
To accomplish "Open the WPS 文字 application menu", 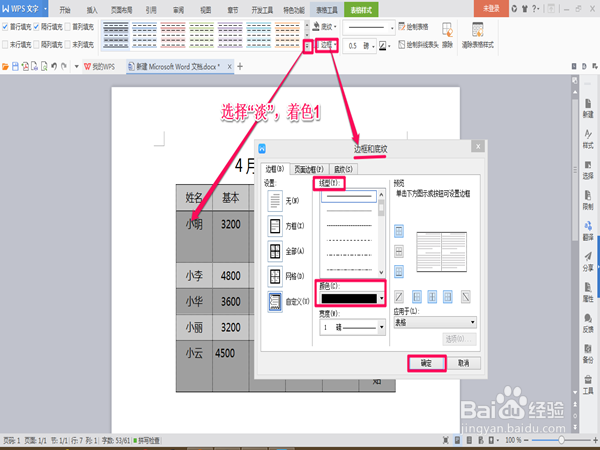I will 24,8.
